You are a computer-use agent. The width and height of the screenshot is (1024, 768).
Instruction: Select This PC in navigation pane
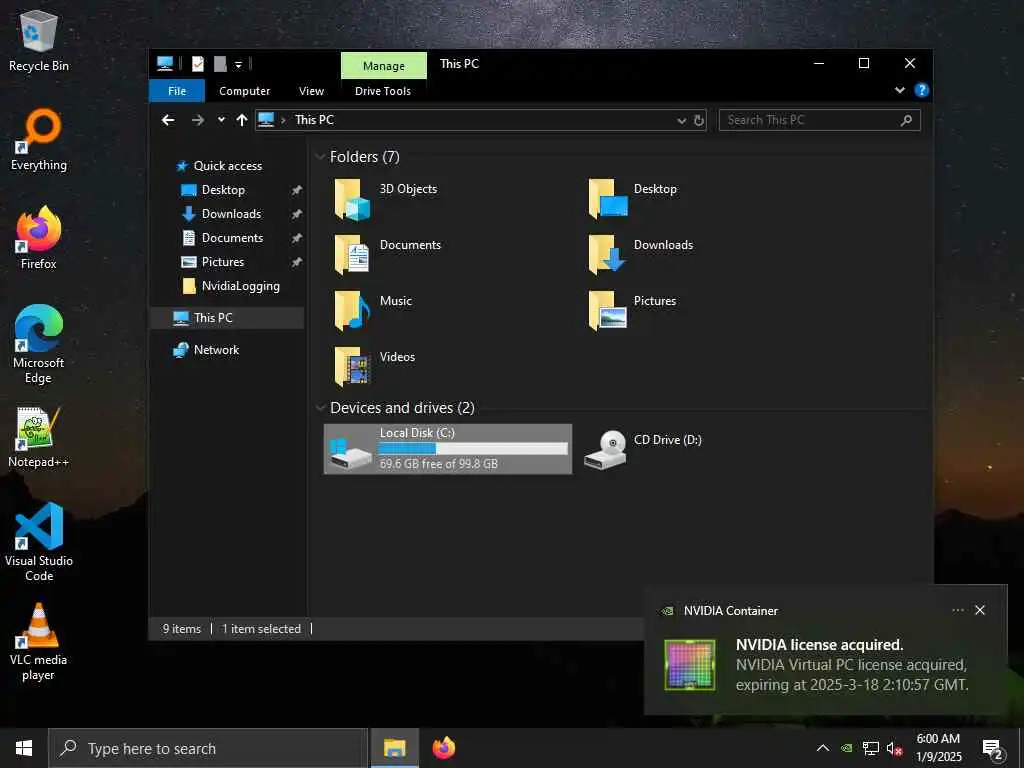(x=227, y=318)
